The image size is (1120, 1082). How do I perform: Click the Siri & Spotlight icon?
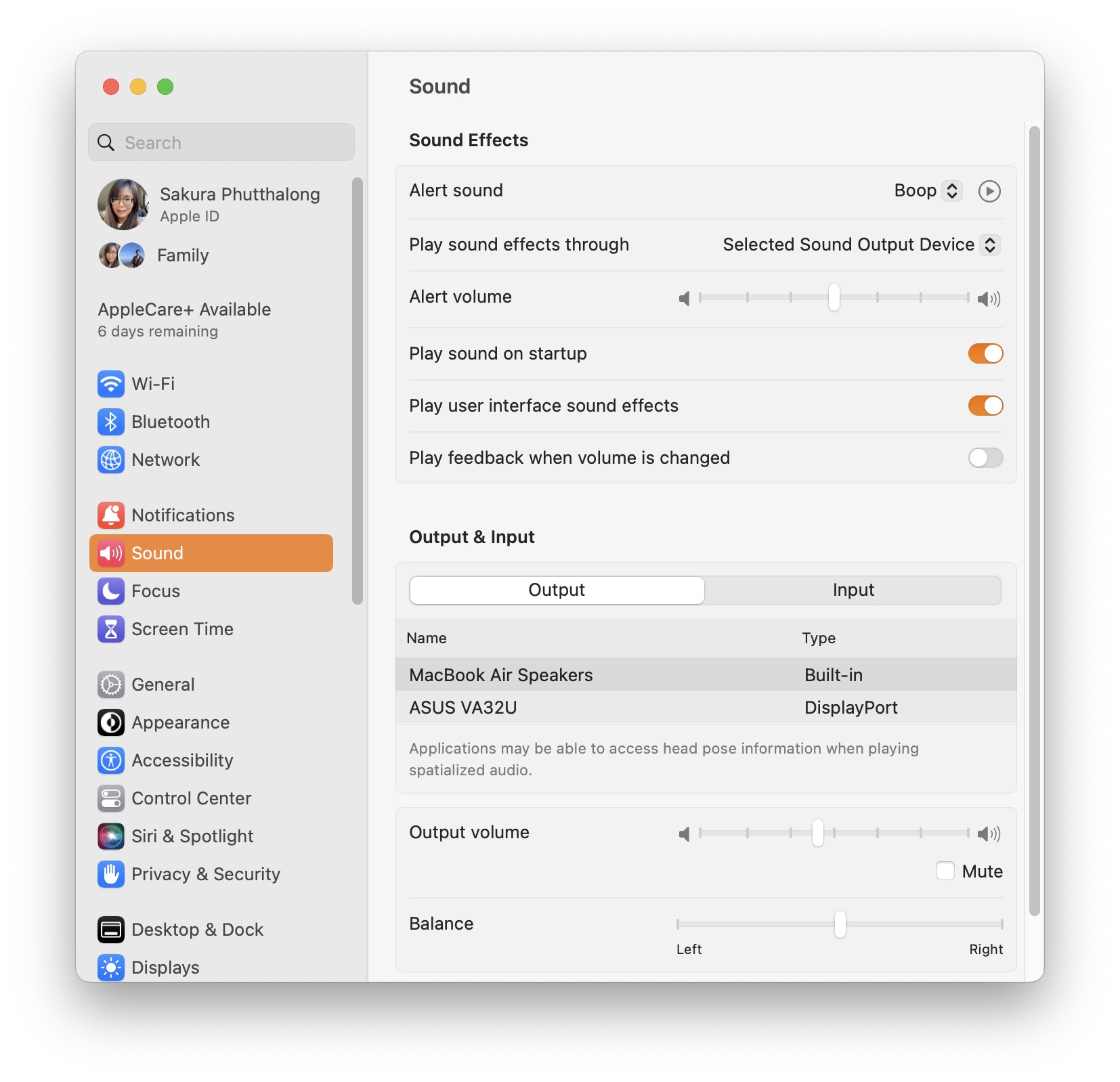[x=111, y=836]
